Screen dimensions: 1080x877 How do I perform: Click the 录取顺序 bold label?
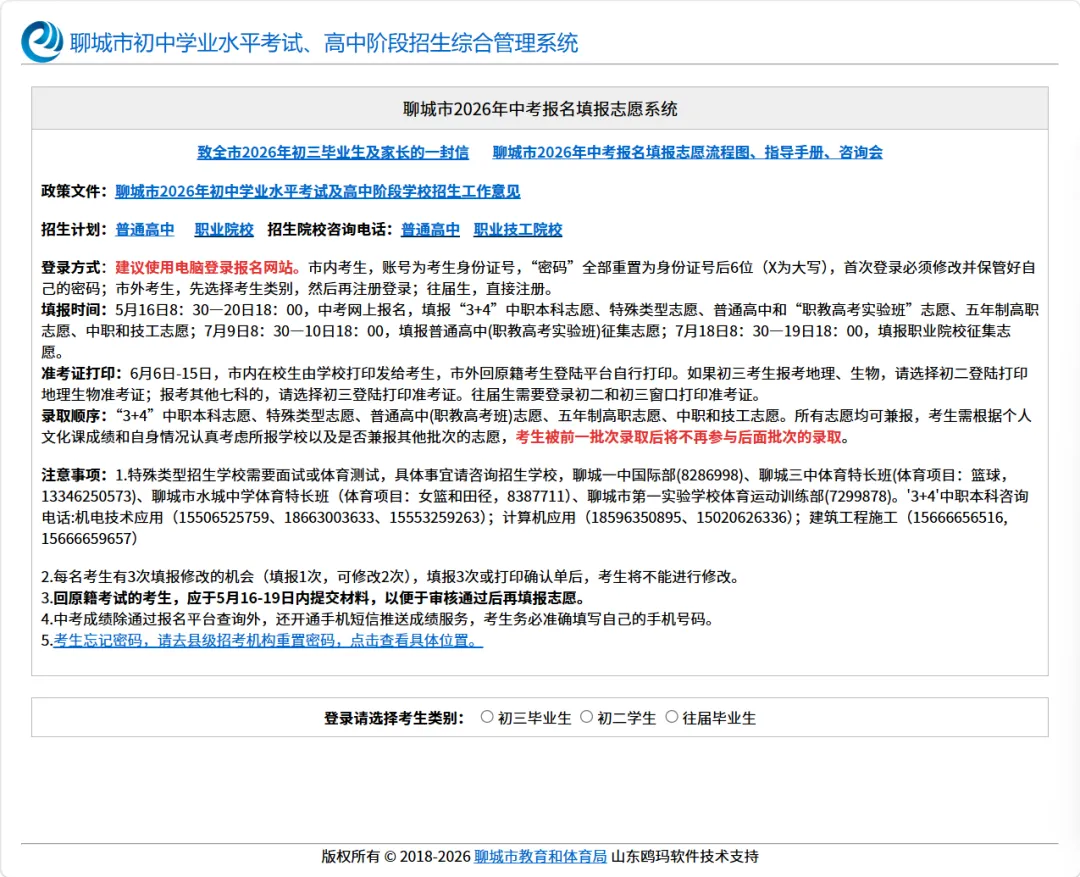[74, 415]
